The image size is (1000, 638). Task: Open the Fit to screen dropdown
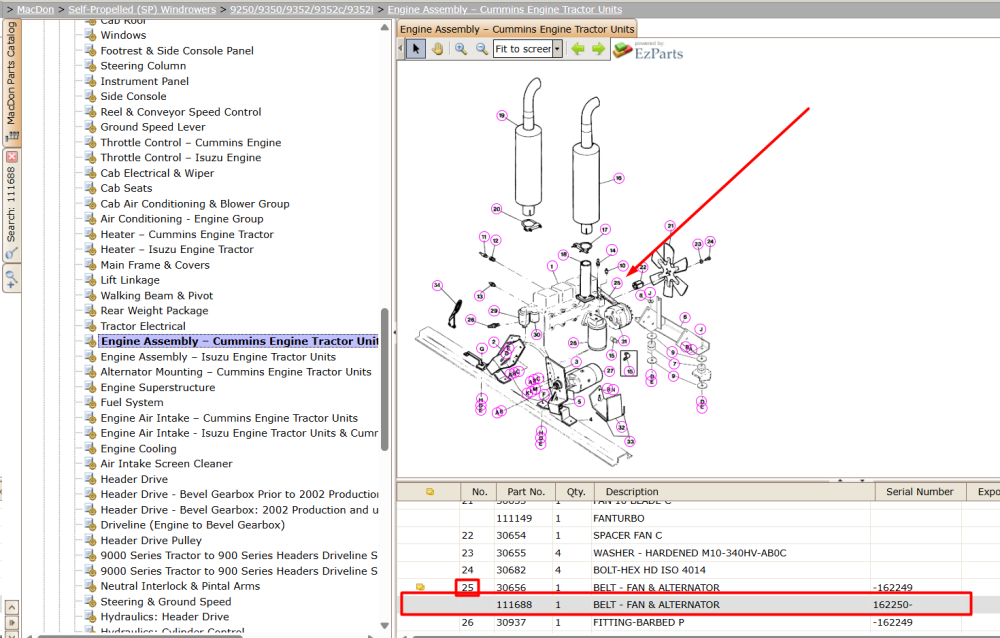pyautogui.click(x=557, y=49)
